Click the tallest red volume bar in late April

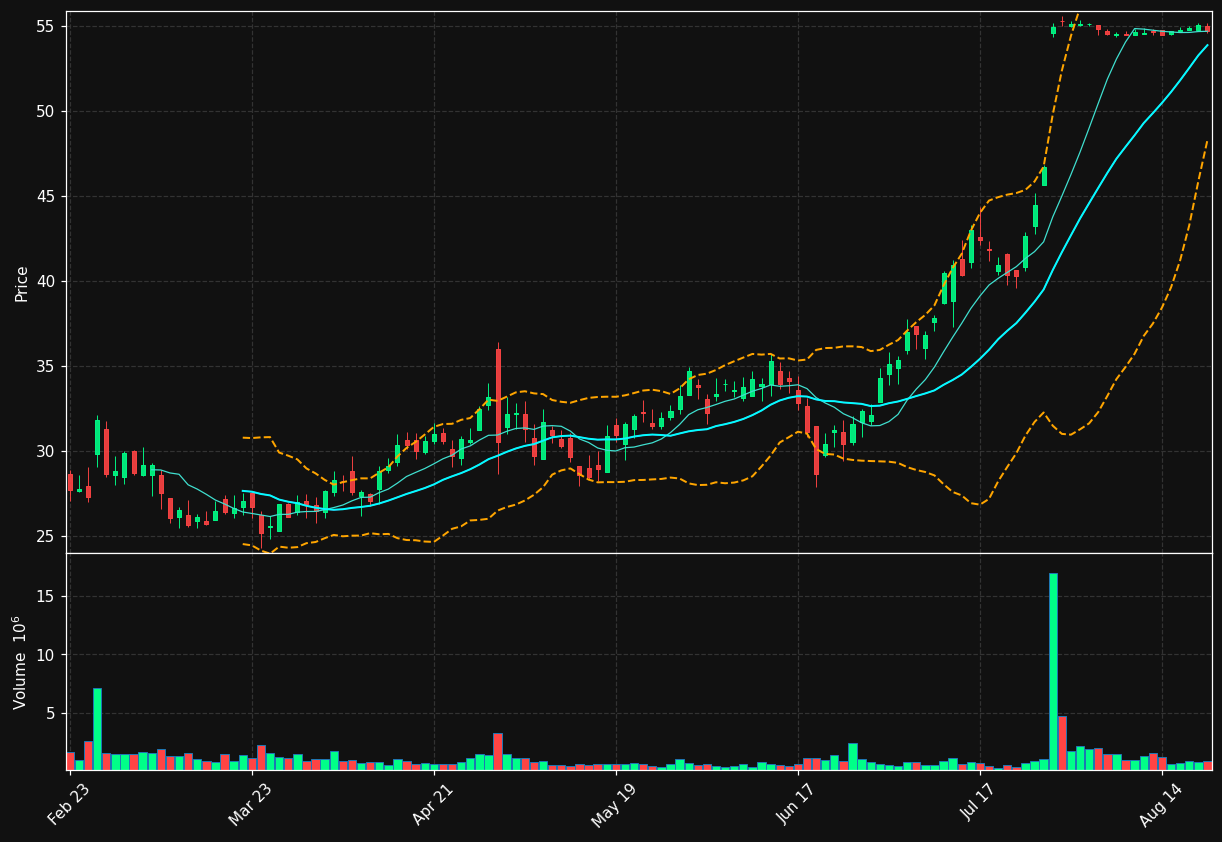coord(498,751)
